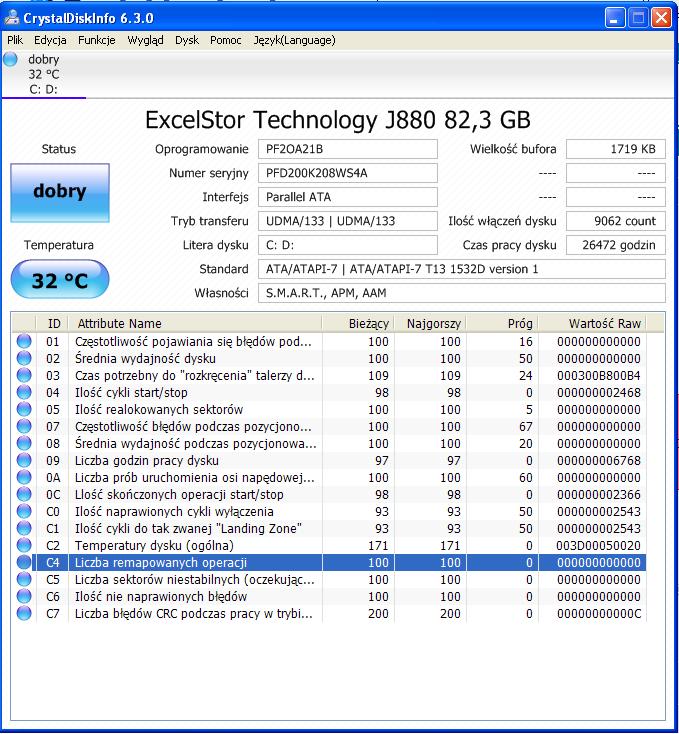The image size is (679, 734).
Task: Click status orb for attribute 09 row
Action: 24,460
